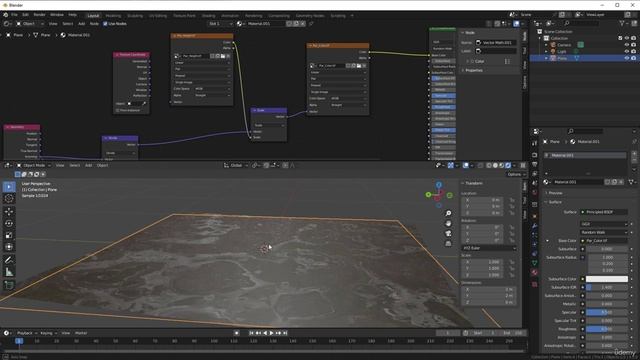
Task: Select the Scale tool in viewport toolbar
Action: (9, 235)
